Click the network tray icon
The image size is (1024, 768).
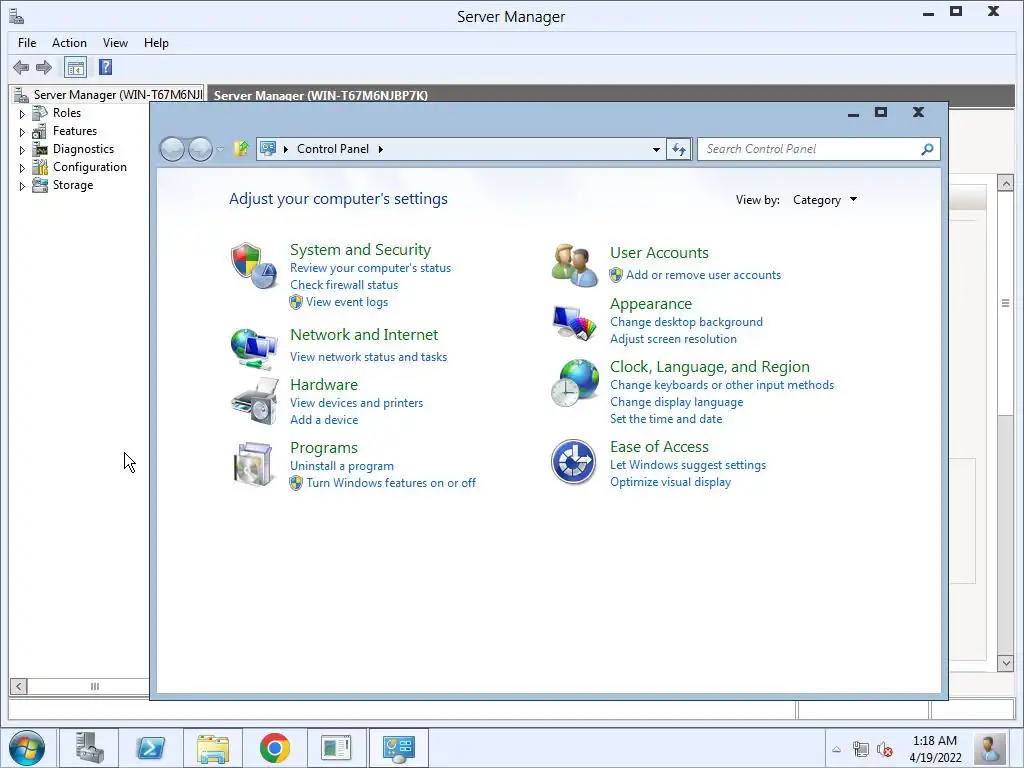coord(861,749)
